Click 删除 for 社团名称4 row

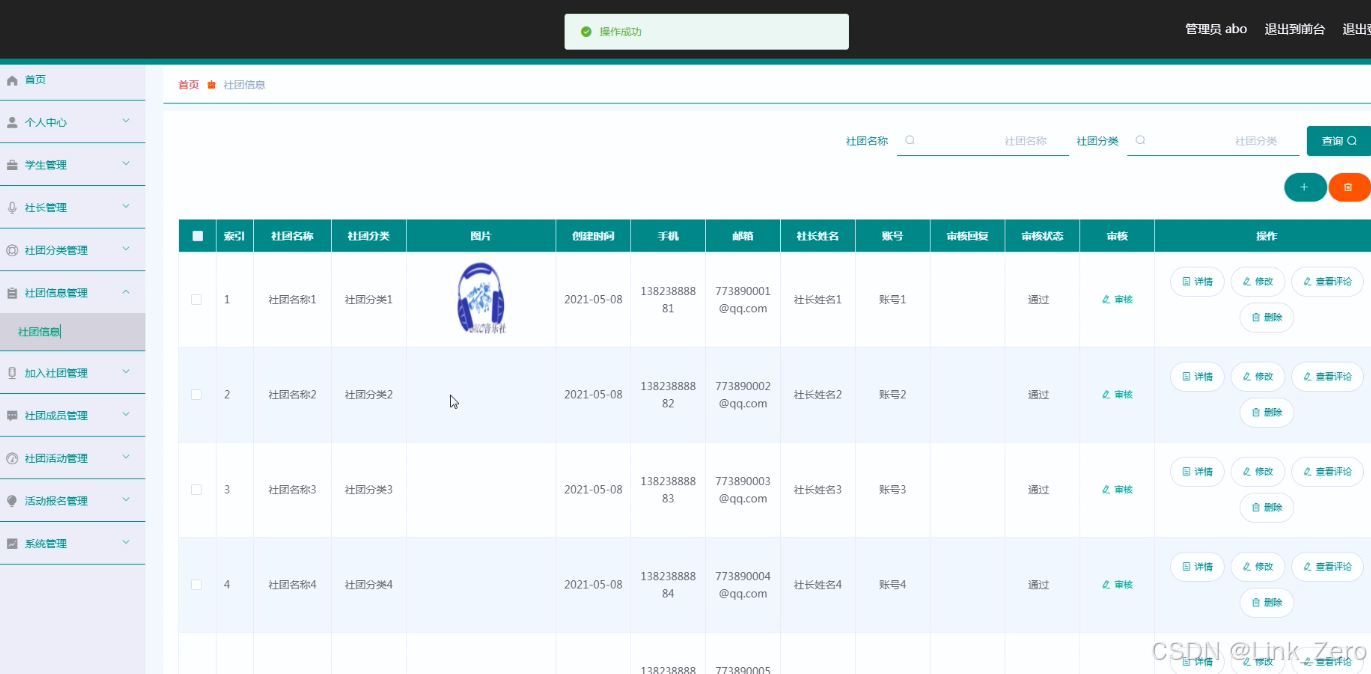(x=1267, y=603)
